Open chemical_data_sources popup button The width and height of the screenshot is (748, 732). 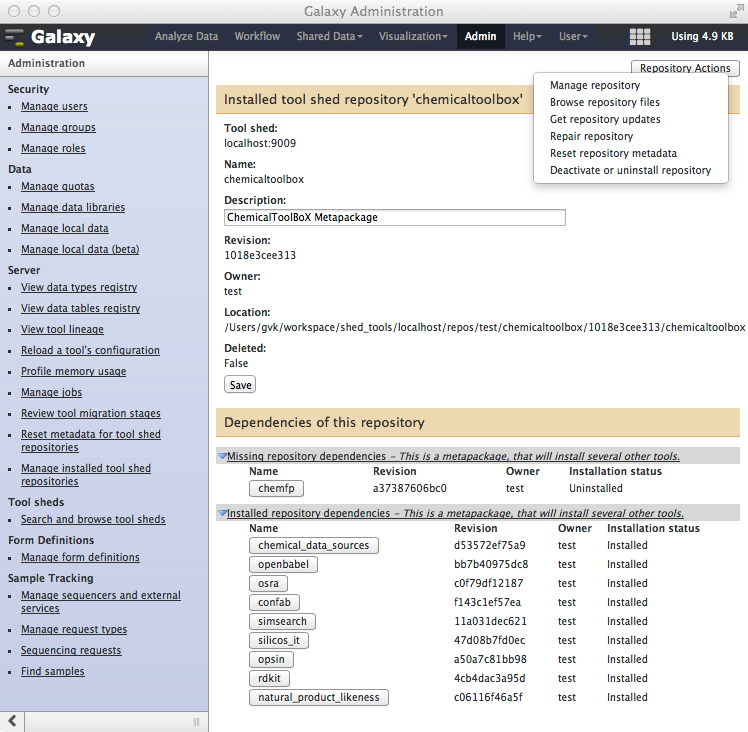(x=313, y=545)
